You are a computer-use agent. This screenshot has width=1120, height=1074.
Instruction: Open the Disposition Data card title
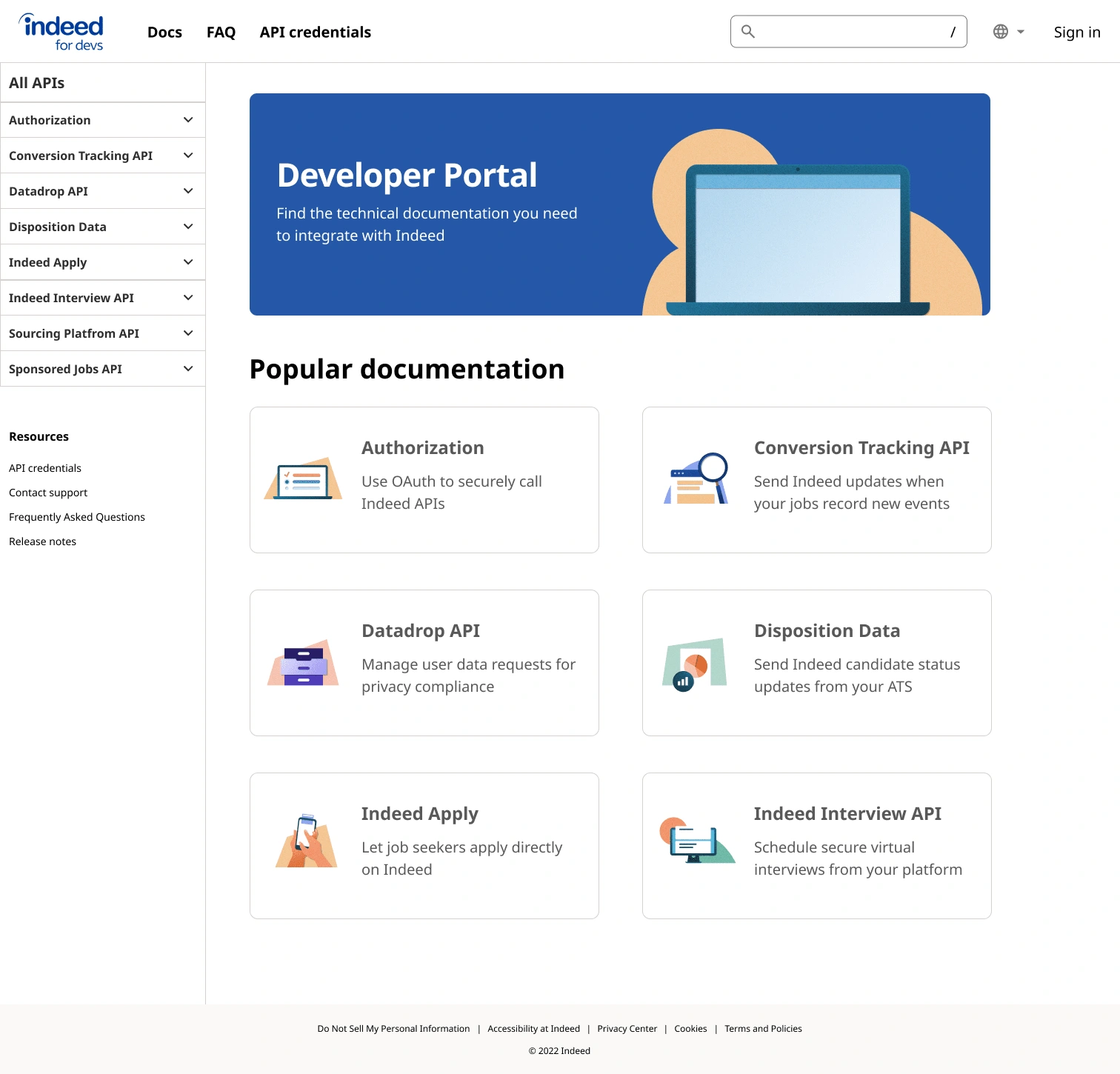point(827,631)
